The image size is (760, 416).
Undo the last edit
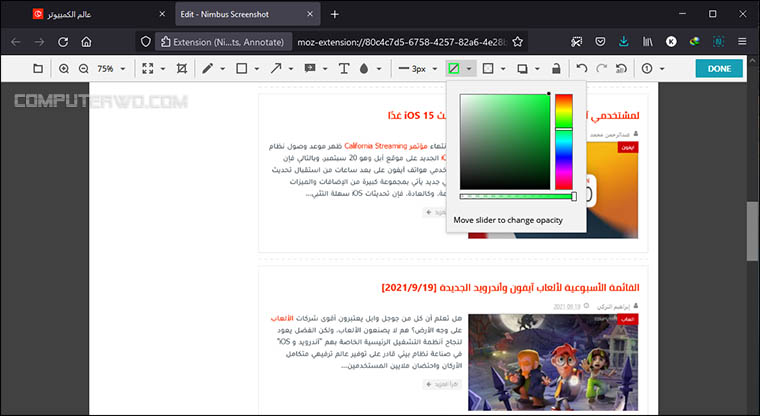point(582,69)
